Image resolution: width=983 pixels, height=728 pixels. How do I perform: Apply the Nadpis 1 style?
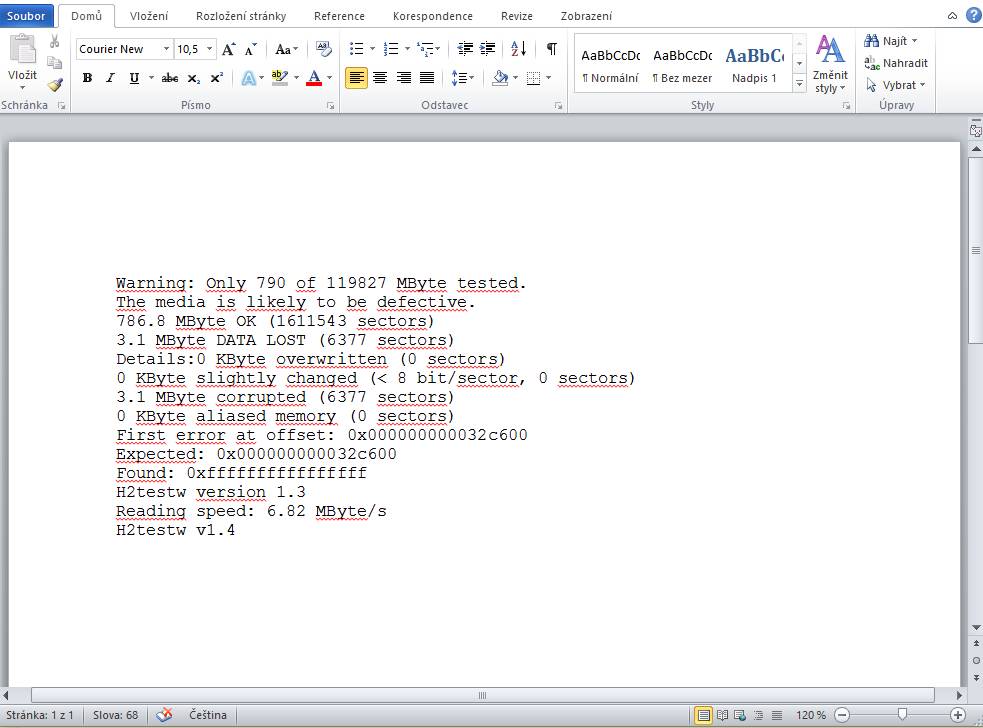754,65
